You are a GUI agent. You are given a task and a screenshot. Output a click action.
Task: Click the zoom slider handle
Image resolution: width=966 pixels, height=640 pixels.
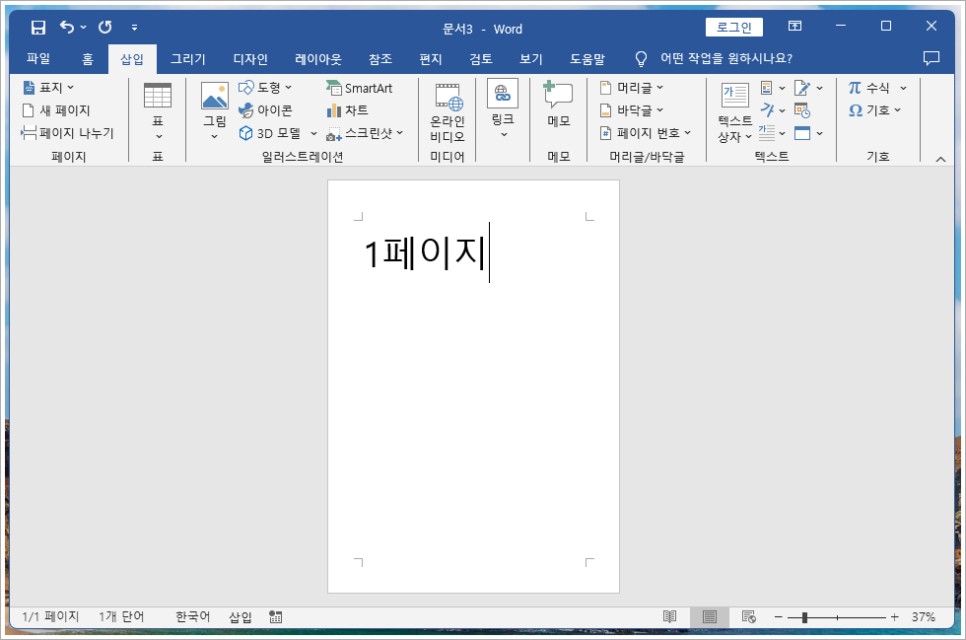point(805,617)
